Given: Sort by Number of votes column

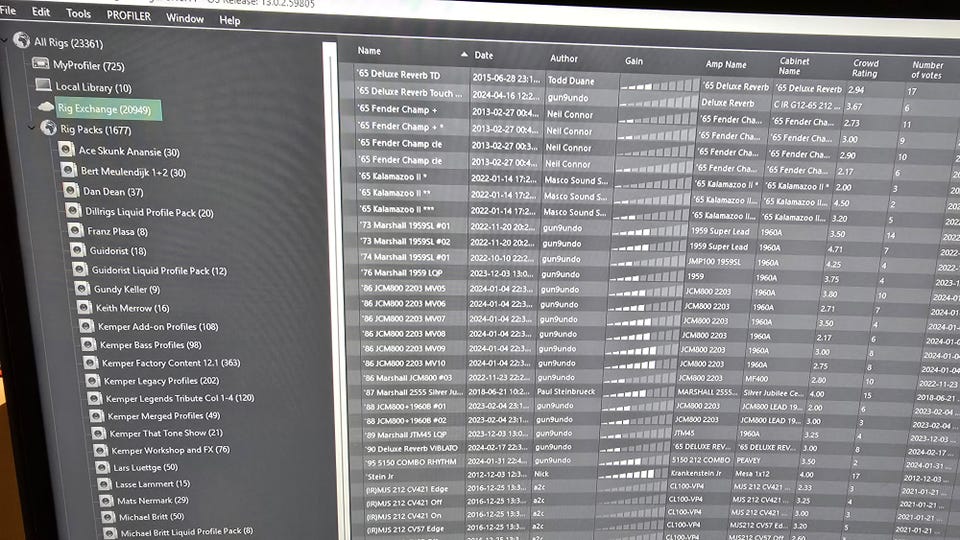Looking at the screenshot, I should tap(927, 69).
